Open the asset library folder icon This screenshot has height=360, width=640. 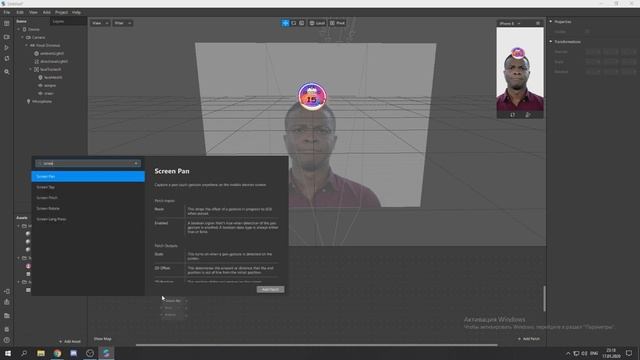click(7, 316)
